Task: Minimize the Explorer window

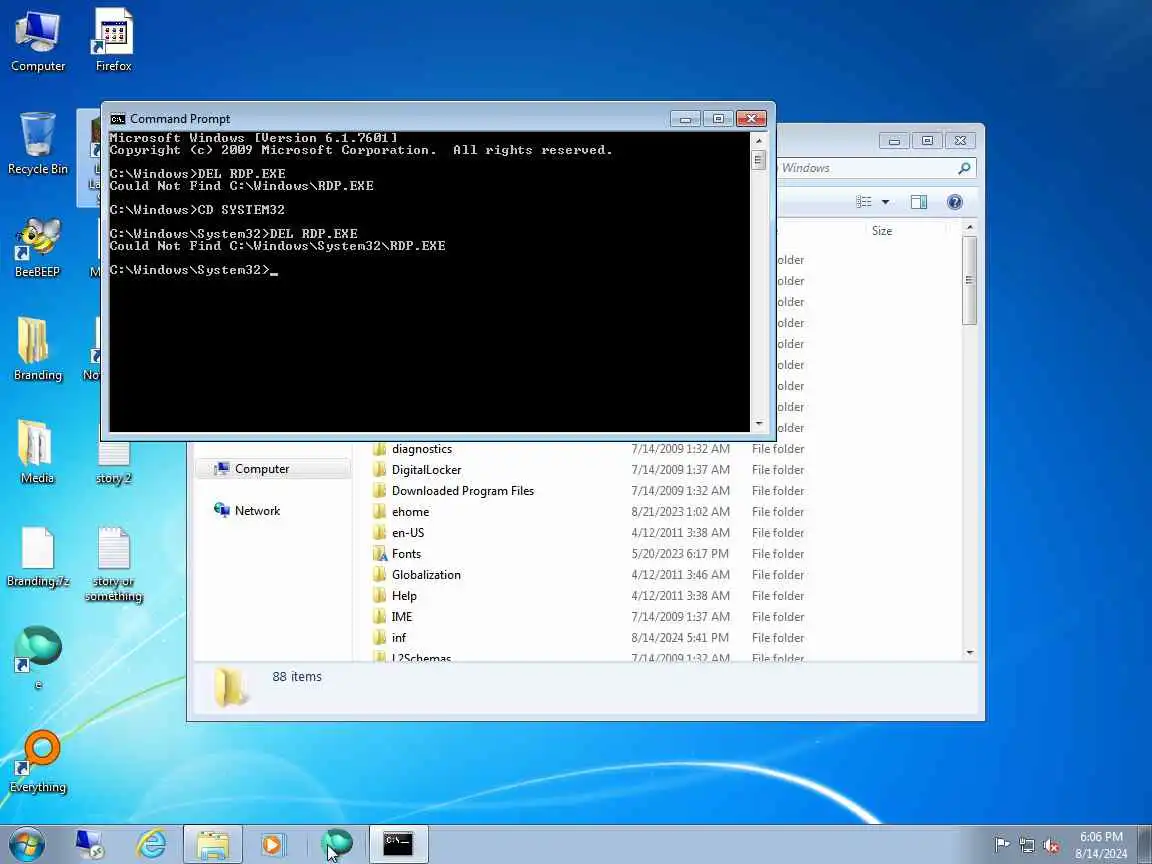Action: (x=894, y=140)
